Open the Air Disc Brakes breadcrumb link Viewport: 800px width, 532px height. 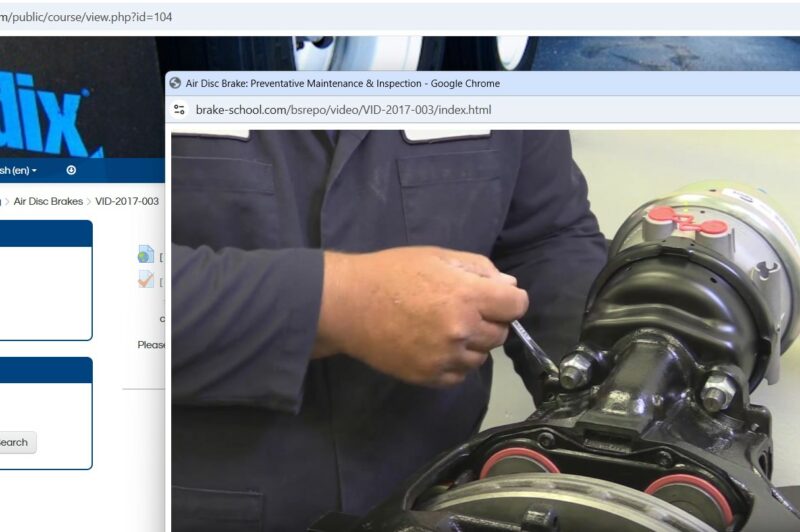pyautogui.click(x=48, y=201)
